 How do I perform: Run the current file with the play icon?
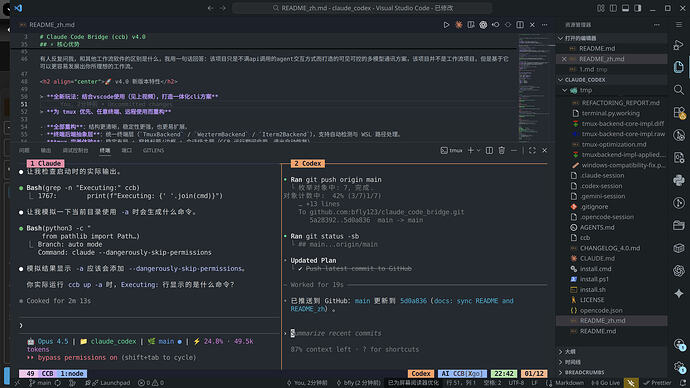446,25
